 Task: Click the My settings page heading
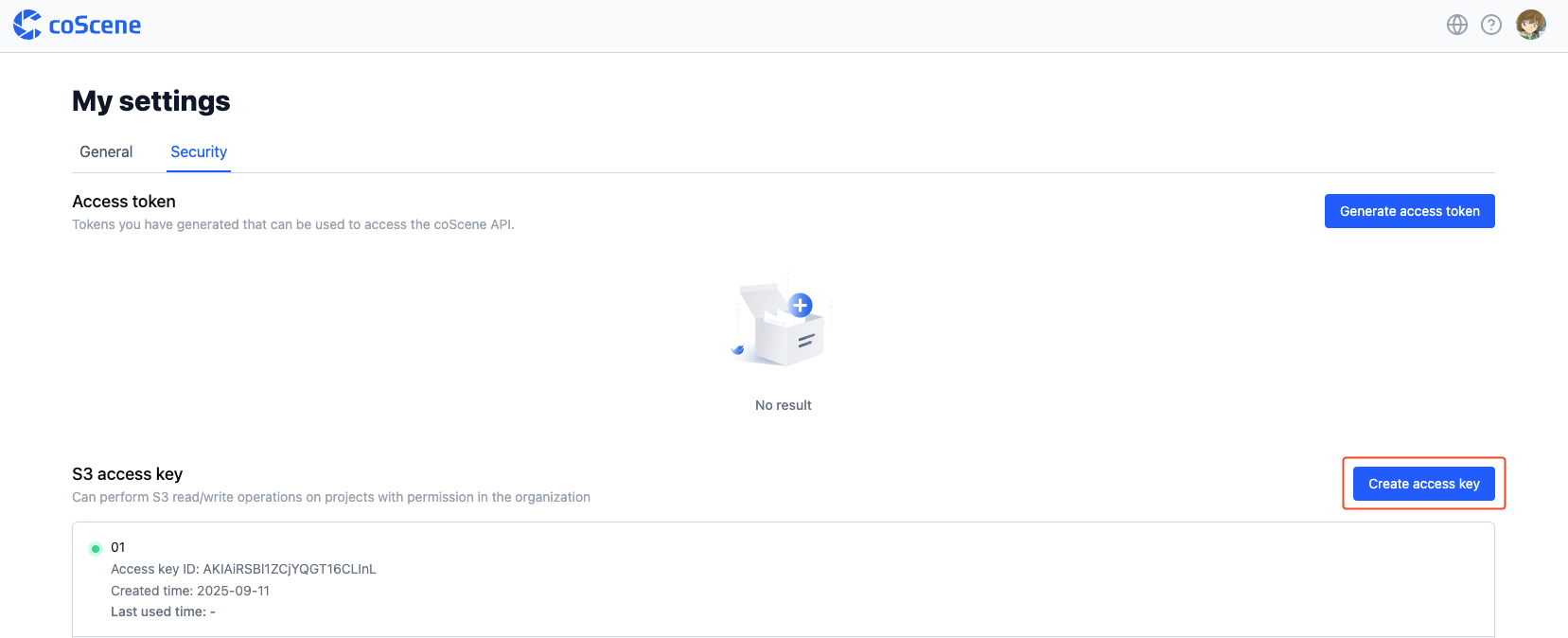pos(151,101)
